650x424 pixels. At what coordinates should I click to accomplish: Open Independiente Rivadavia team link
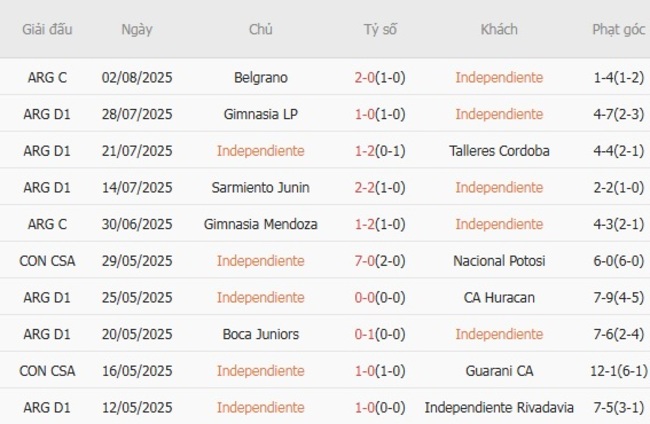[499, 407]
